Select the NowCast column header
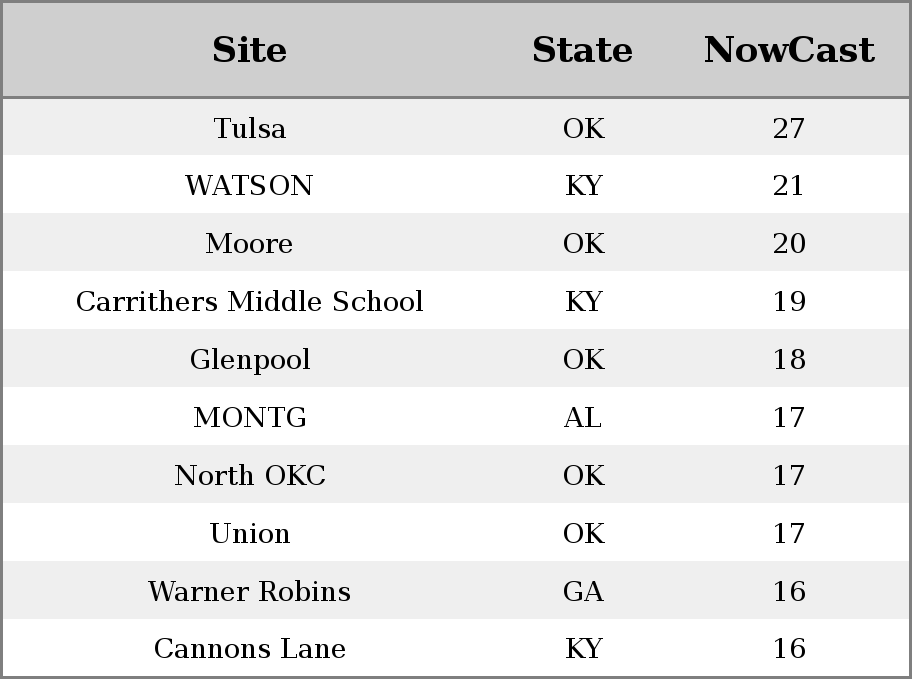 pyautogui.click(x=789, y=50)
